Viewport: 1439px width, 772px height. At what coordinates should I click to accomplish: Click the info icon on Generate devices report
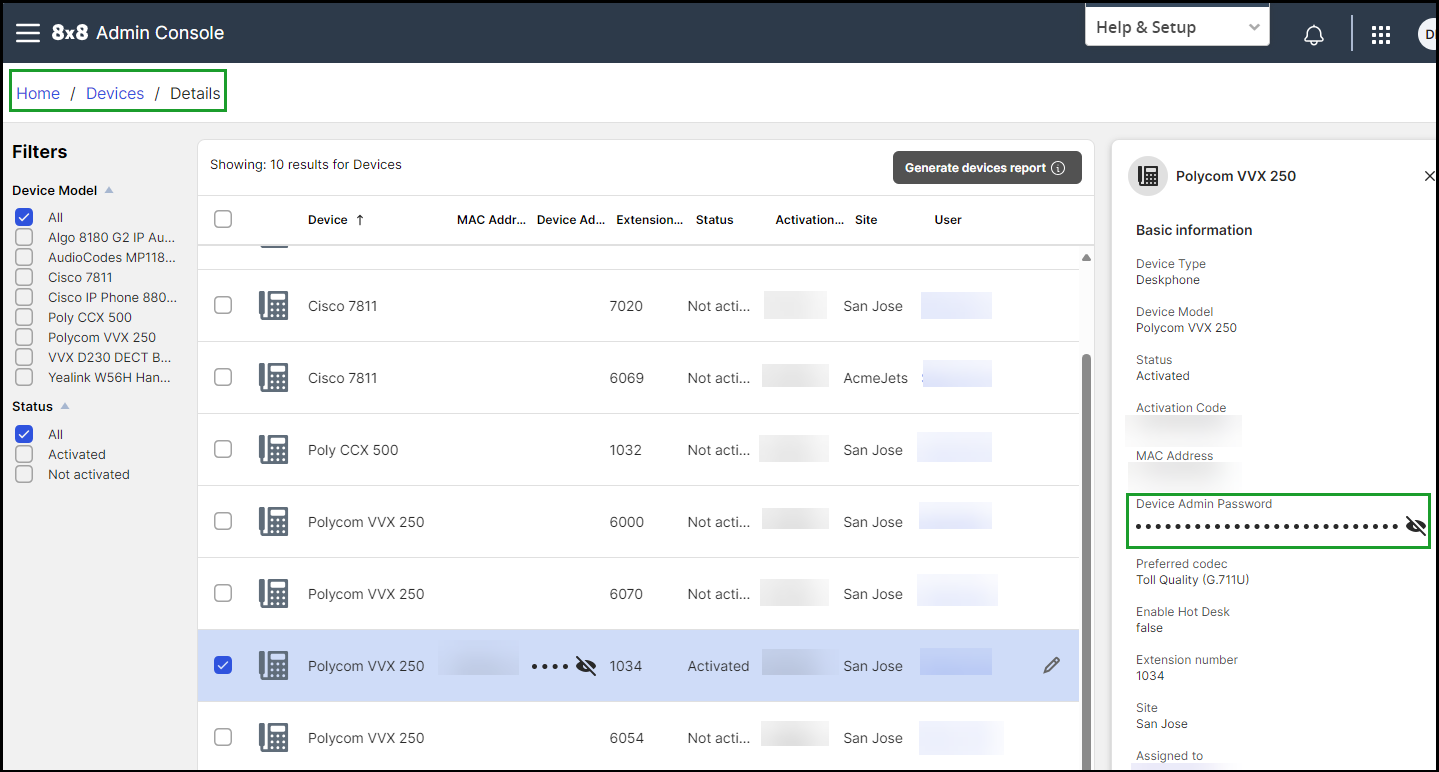click(x=1058, y=168)
